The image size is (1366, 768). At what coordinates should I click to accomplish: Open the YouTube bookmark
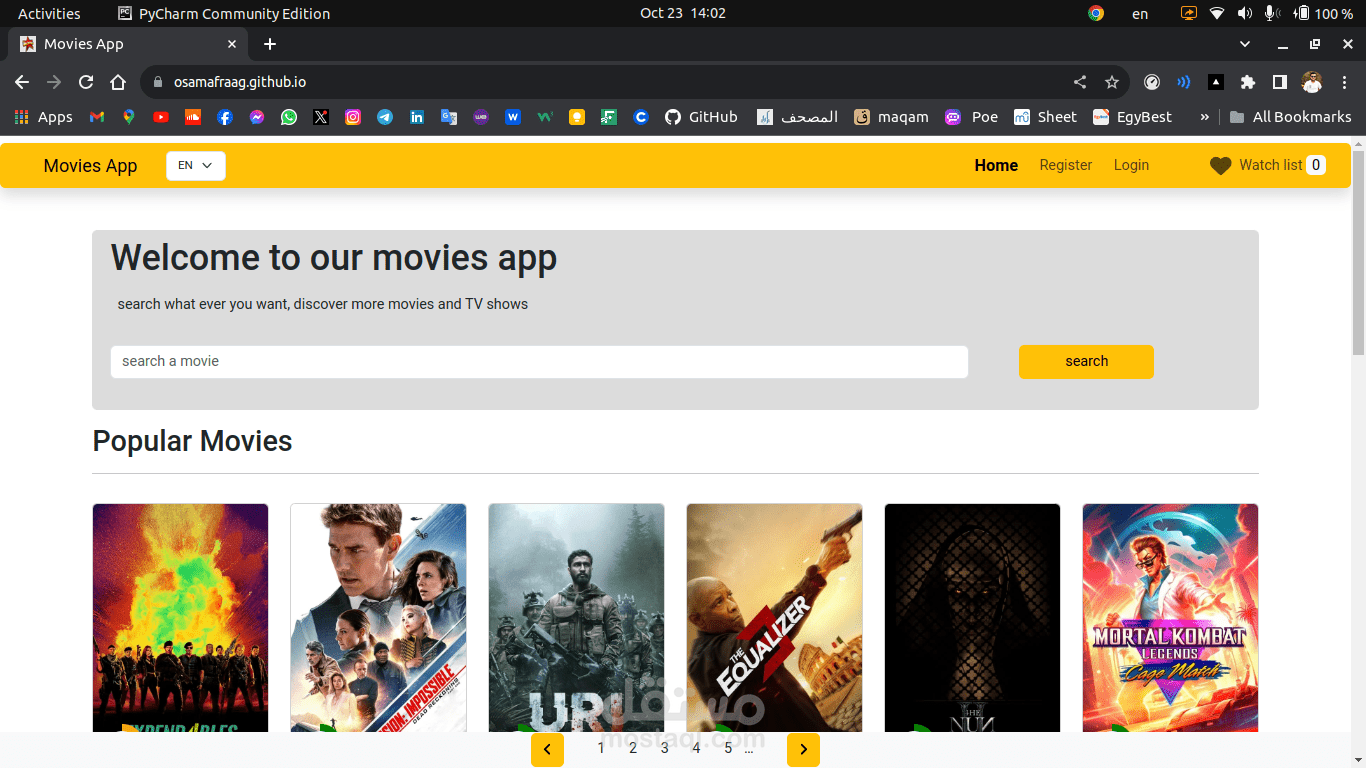pyautogui.click(x=161, y=117)
